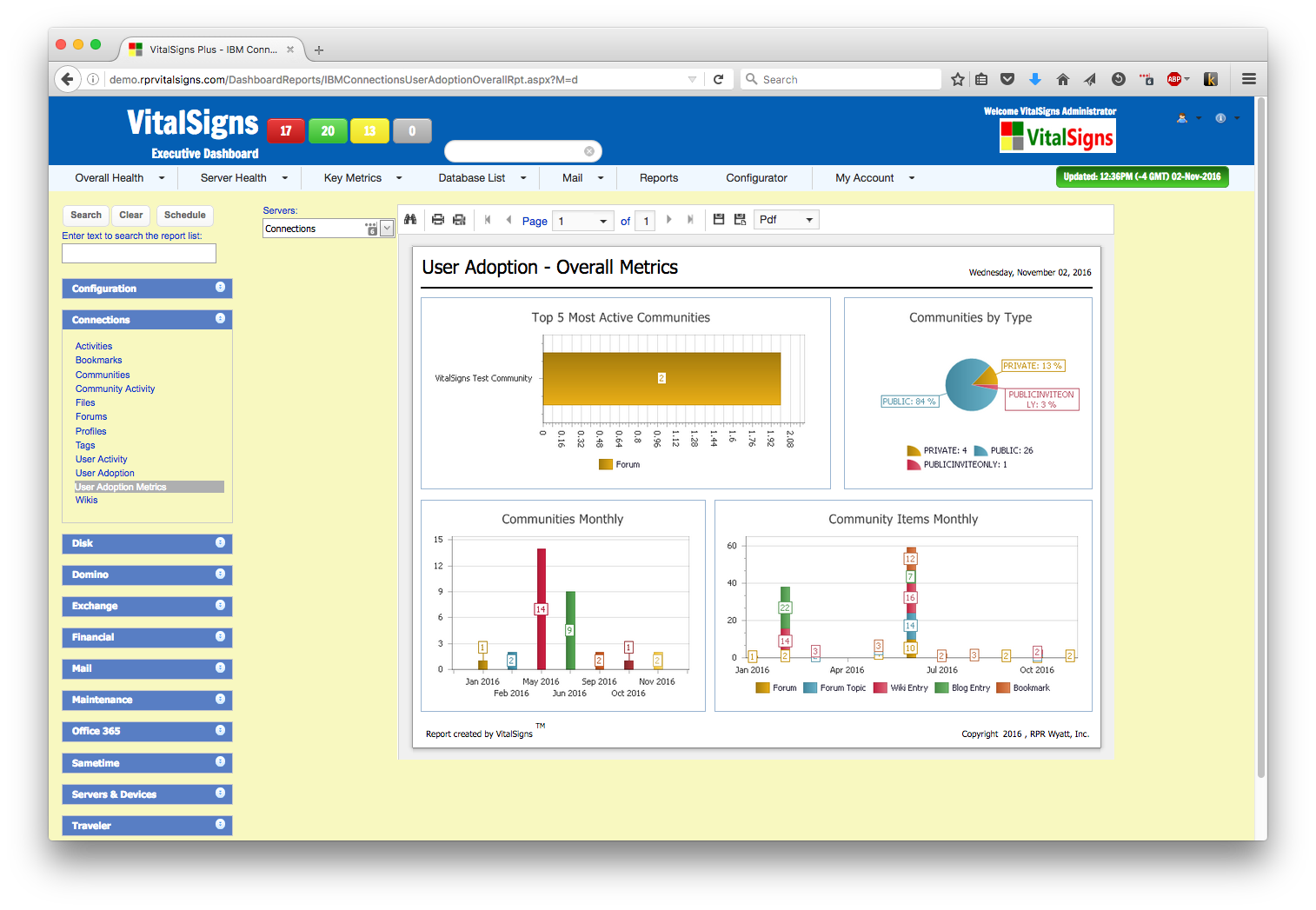Click the second print icon in the report toolbar
The width and height of the screenshot is (1316, 910).
(x=459, y=220)
